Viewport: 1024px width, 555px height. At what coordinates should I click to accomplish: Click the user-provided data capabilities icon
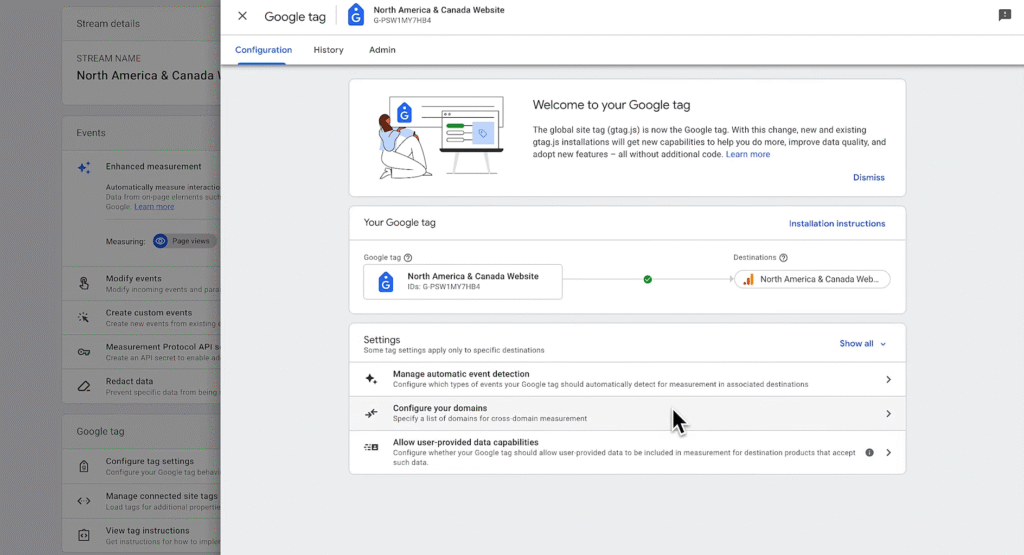371,447
